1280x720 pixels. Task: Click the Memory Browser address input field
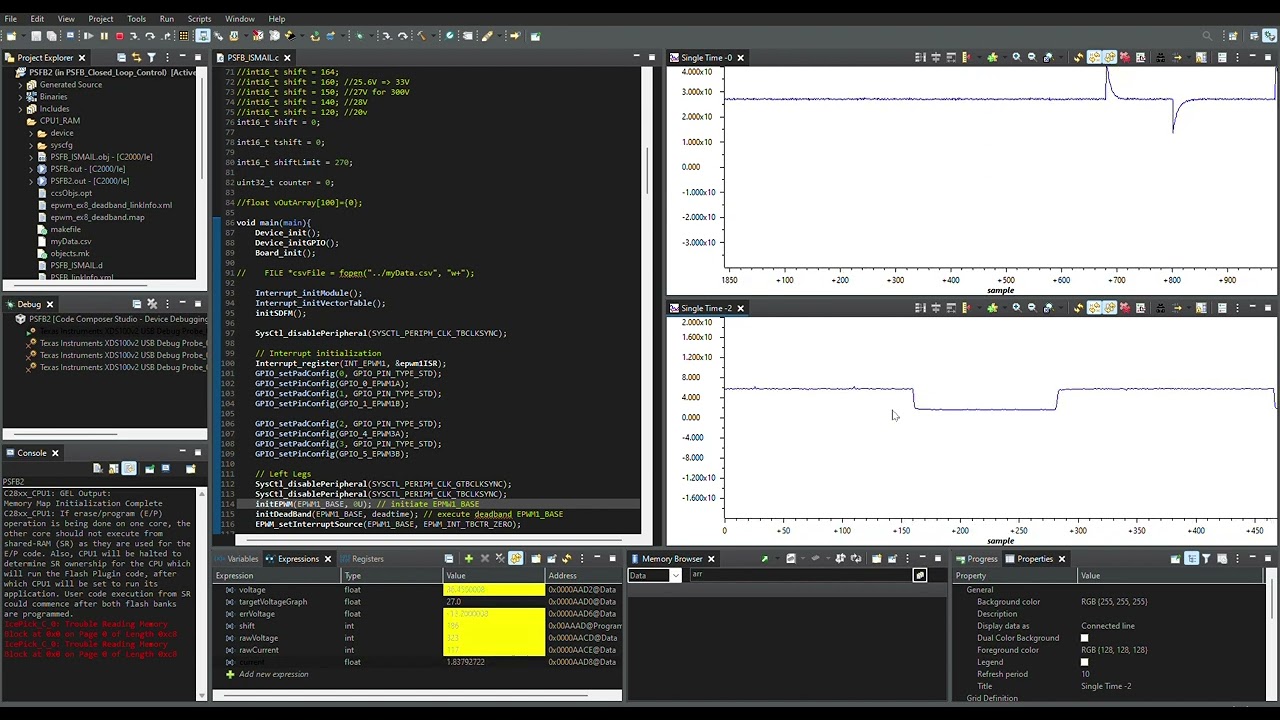point(800,576)
